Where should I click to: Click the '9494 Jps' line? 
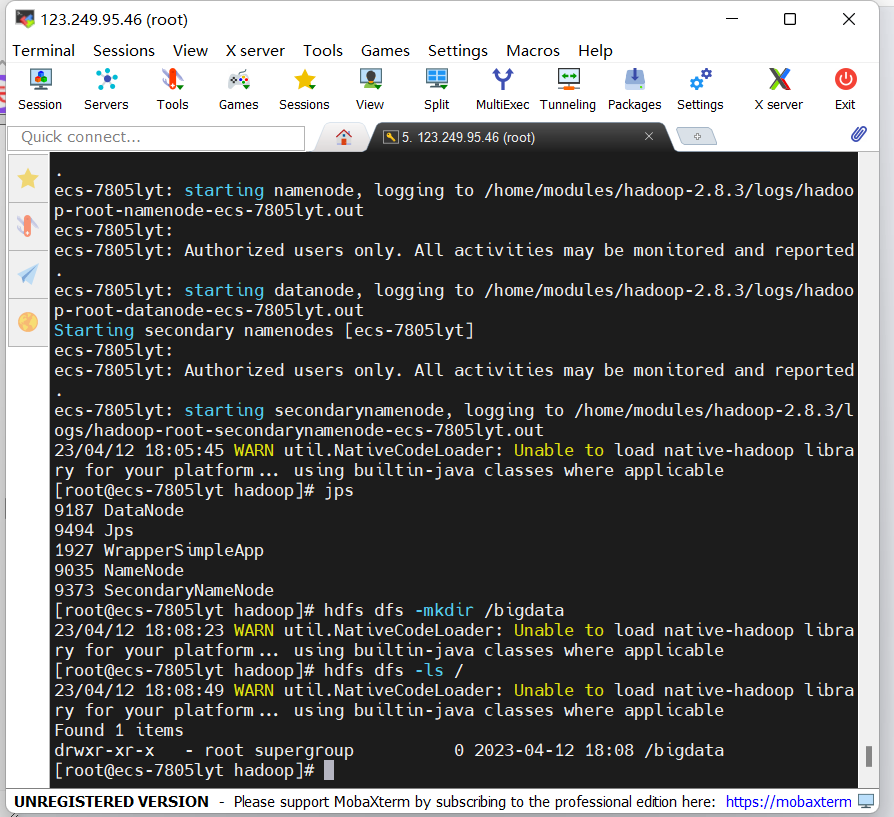tap(94, 531)
